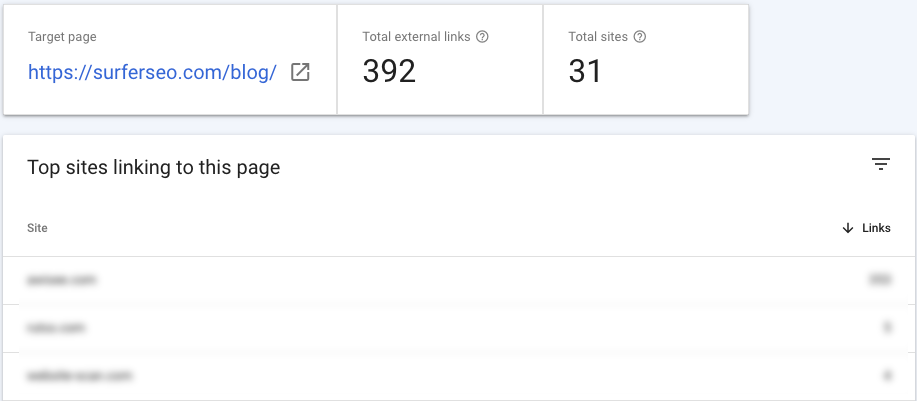Click the downward sort arrow beside Links
The height and width of the screenshot is (401, 917).
click(847, 228)
